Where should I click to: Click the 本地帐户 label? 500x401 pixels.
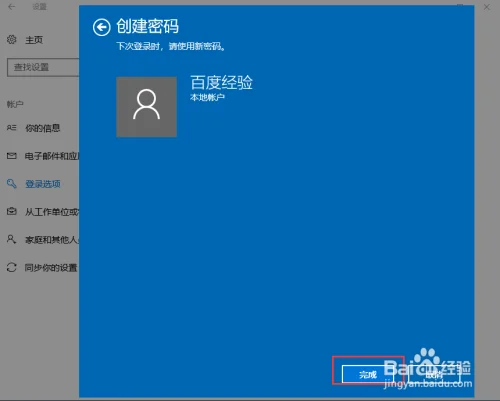click(x=207, y=97)
